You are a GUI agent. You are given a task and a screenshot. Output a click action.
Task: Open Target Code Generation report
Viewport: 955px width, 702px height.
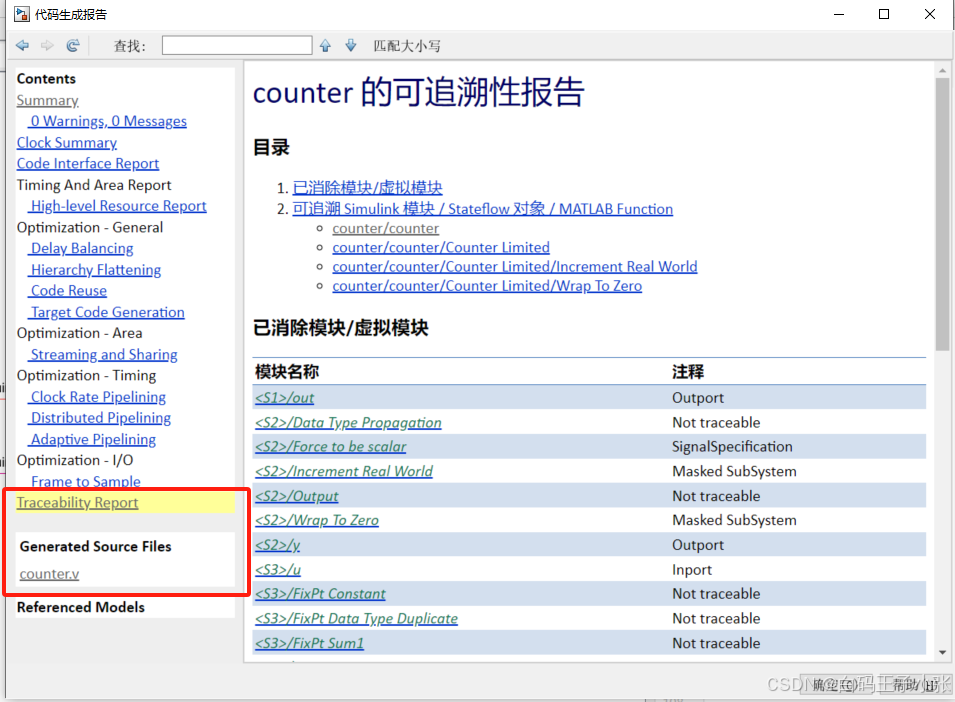(108, 312)
